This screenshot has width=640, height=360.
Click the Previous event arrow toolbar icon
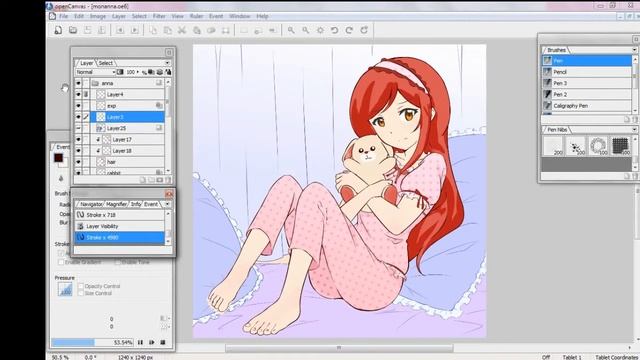pos(120,30)
